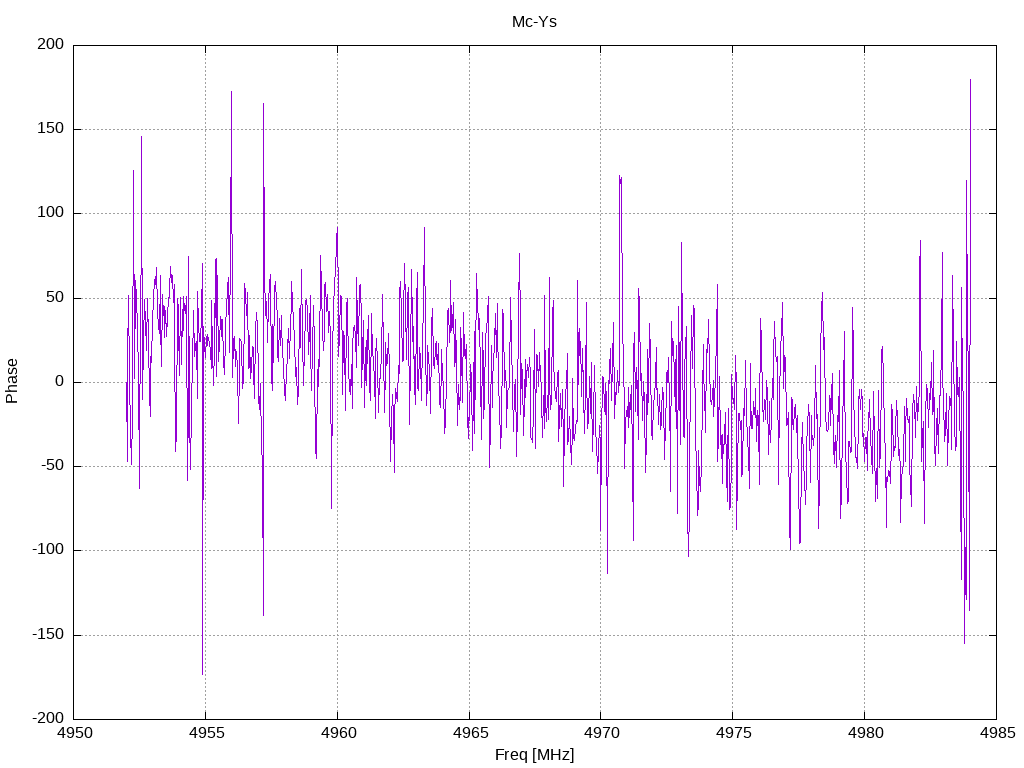This screenshot has width=1024, height=768.
Task: Click the x-axis tick label 4985
Action: point(997,733)
